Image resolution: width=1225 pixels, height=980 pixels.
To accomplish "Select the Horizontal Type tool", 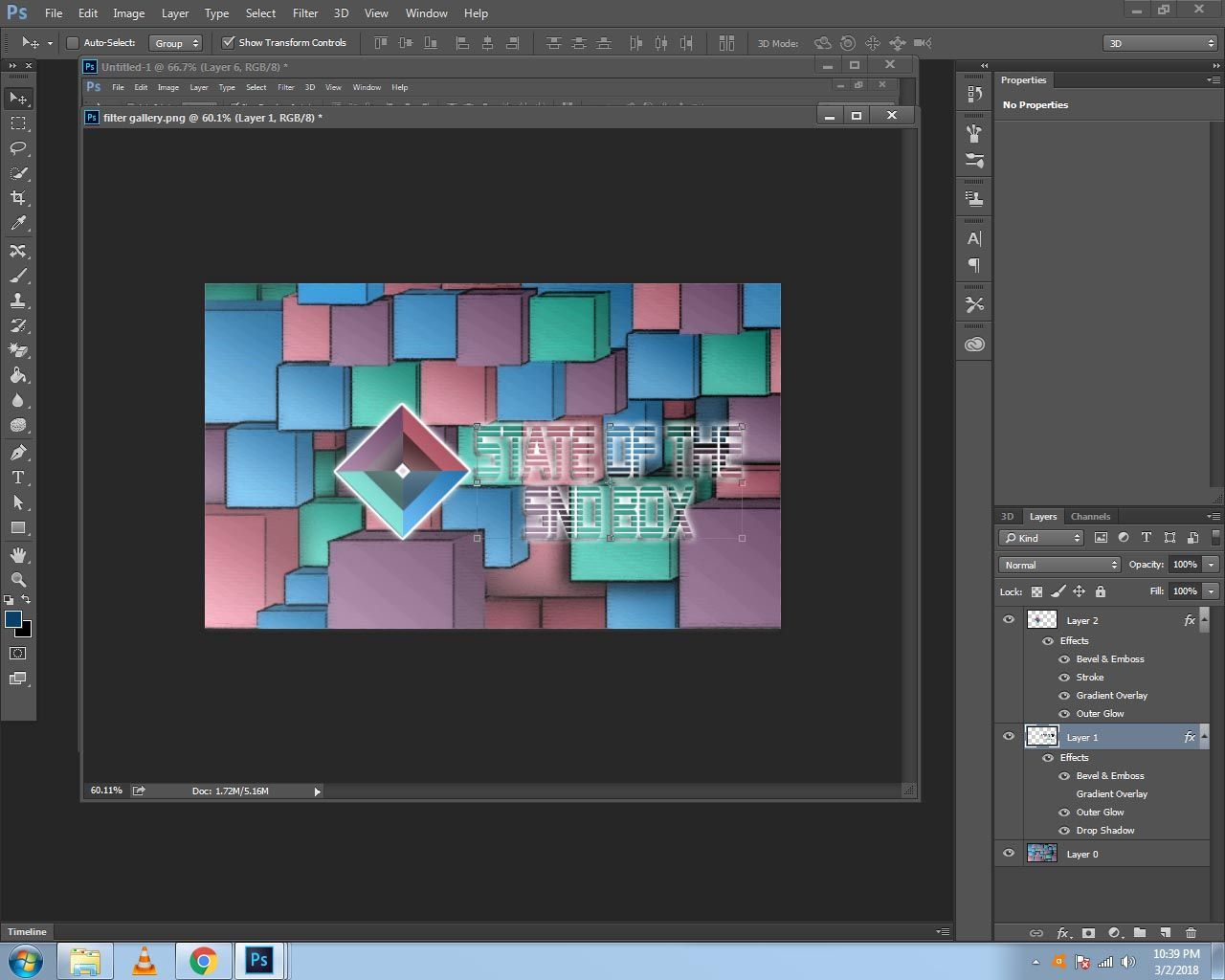I will click(18, 478).
